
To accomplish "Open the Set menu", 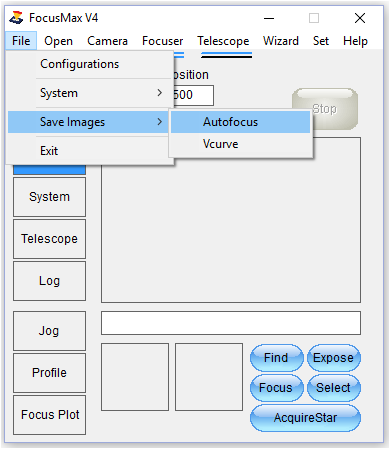I will [321, 41].
